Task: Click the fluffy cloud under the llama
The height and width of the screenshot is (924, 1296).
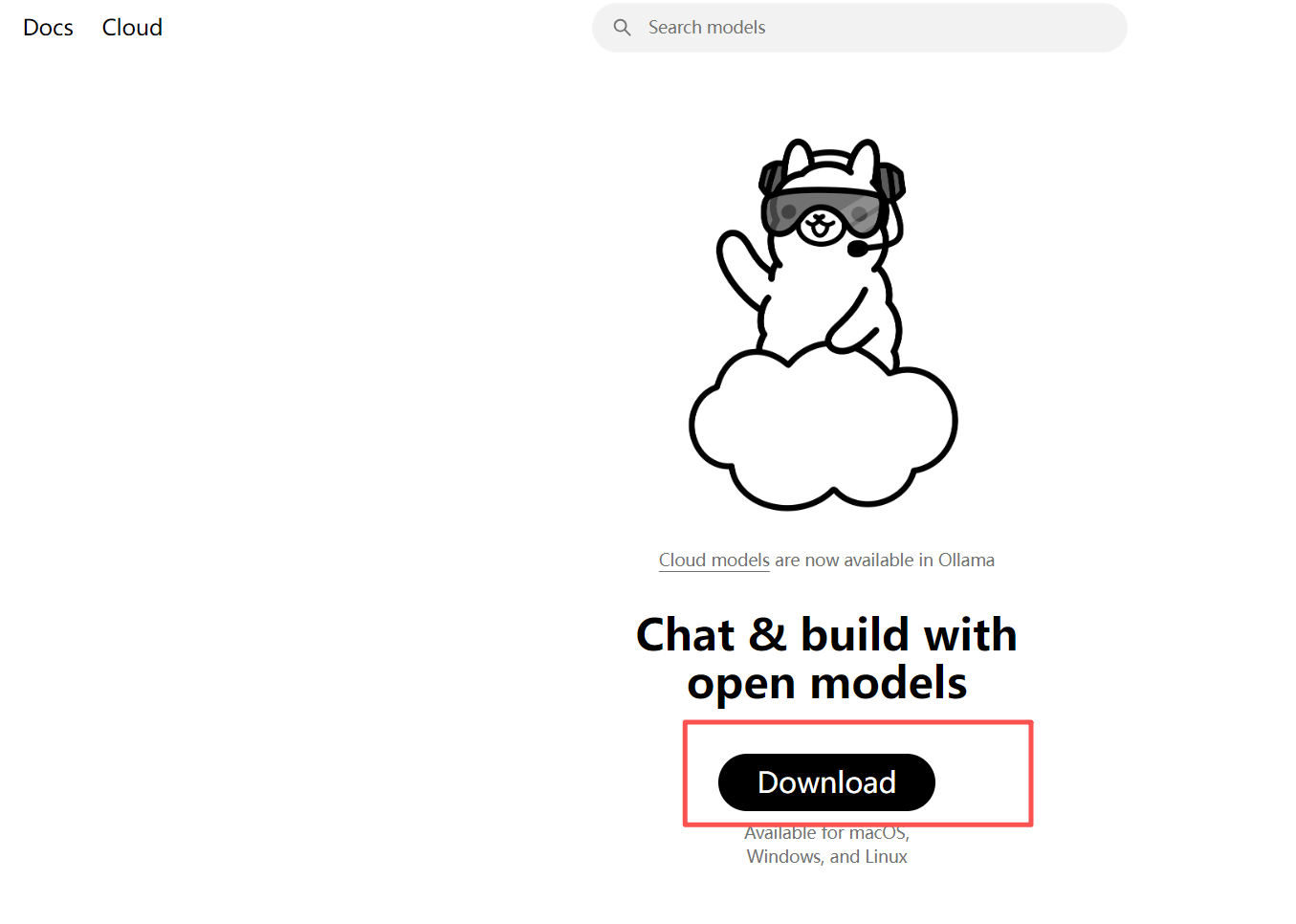Action: [x=824, y=428]
